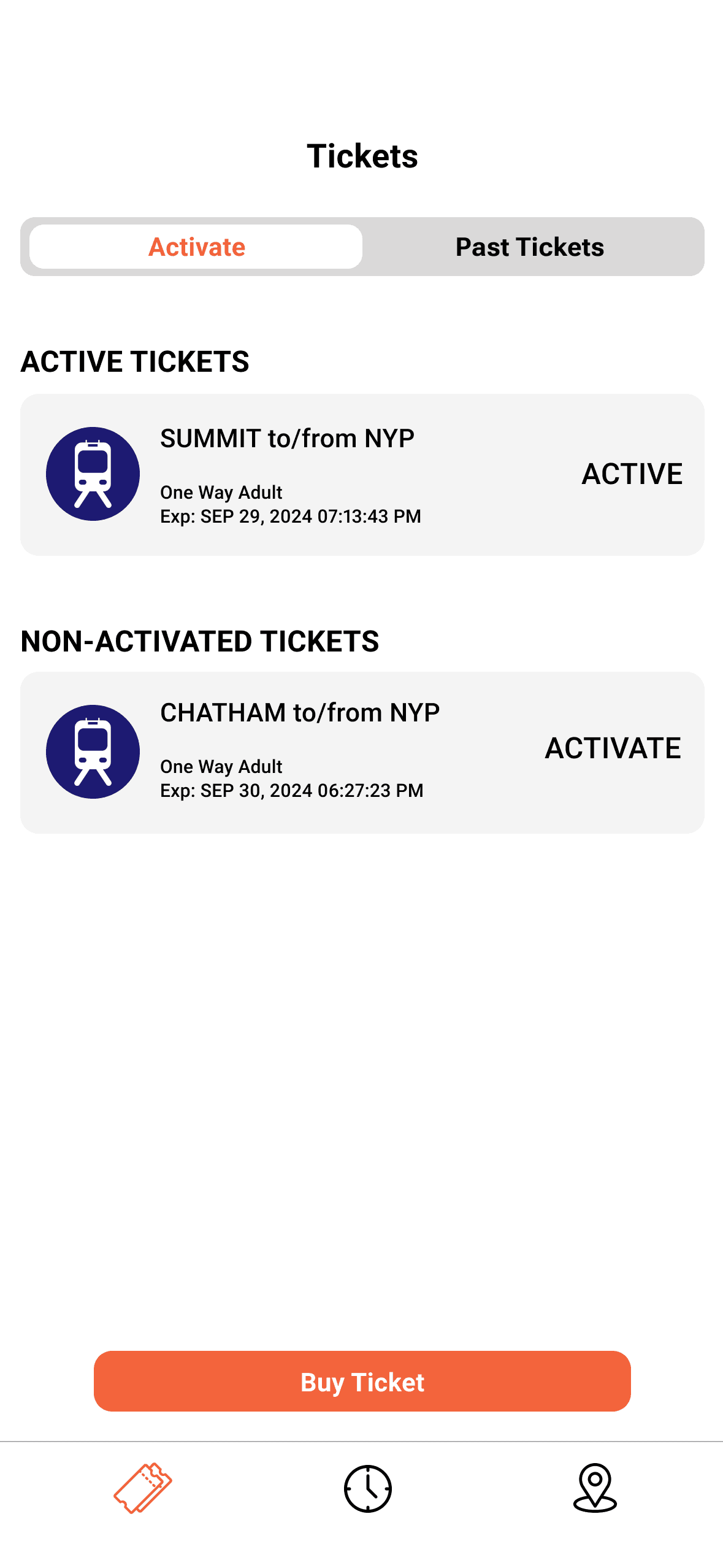Tap the One Way Adult label on the CHATHAM ticket
Image resolution: width=723 pixels, height=1568 pixels.
tap(221, 767)
